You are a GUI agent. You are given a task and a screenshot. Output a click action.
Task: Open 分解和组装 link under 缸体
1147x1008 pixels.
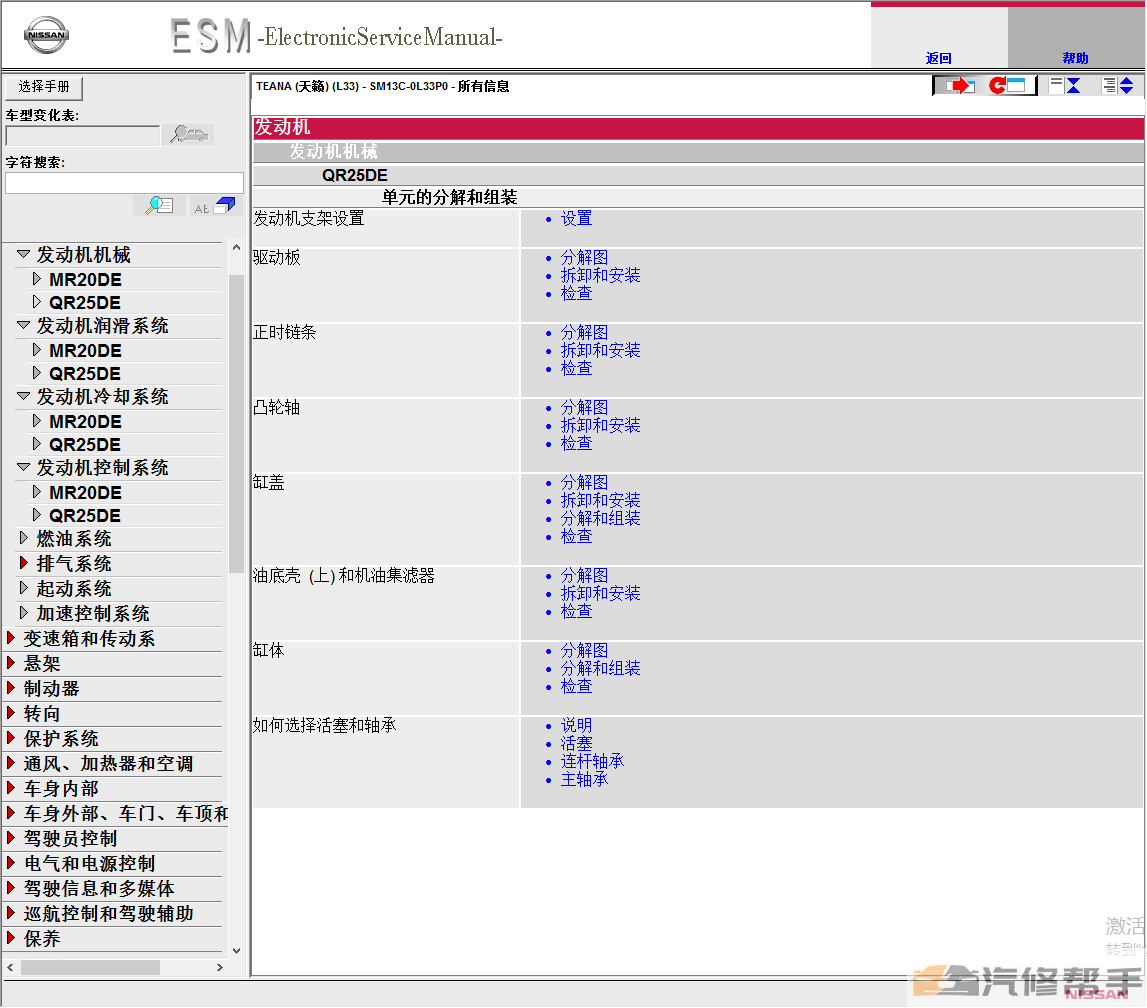[601, 668]
